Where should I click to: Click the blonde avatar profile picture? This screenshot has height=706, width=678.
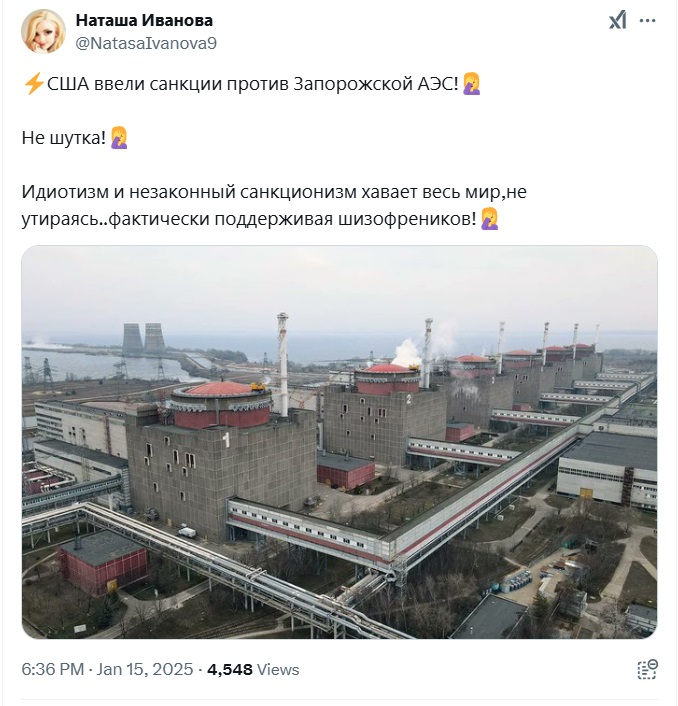[x=43, y=31]
